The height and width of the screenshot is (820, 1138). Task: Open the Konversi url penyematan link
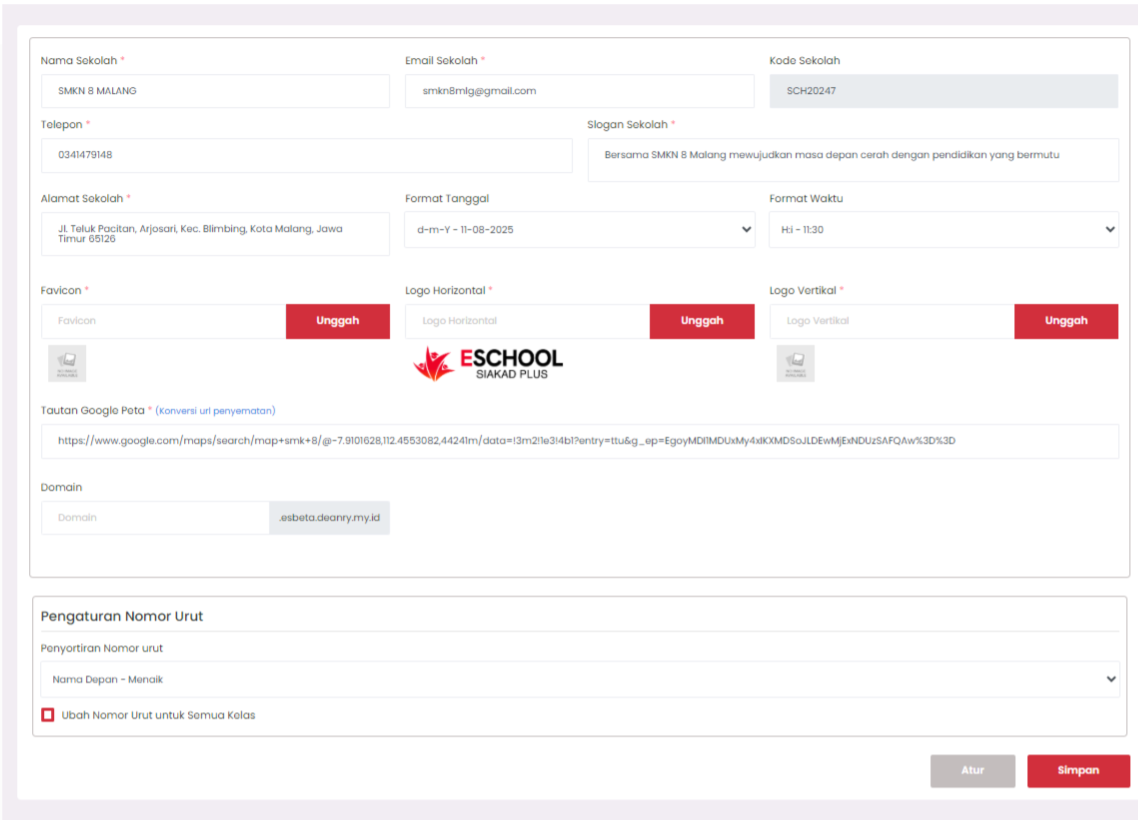click(x=215, y=411)
